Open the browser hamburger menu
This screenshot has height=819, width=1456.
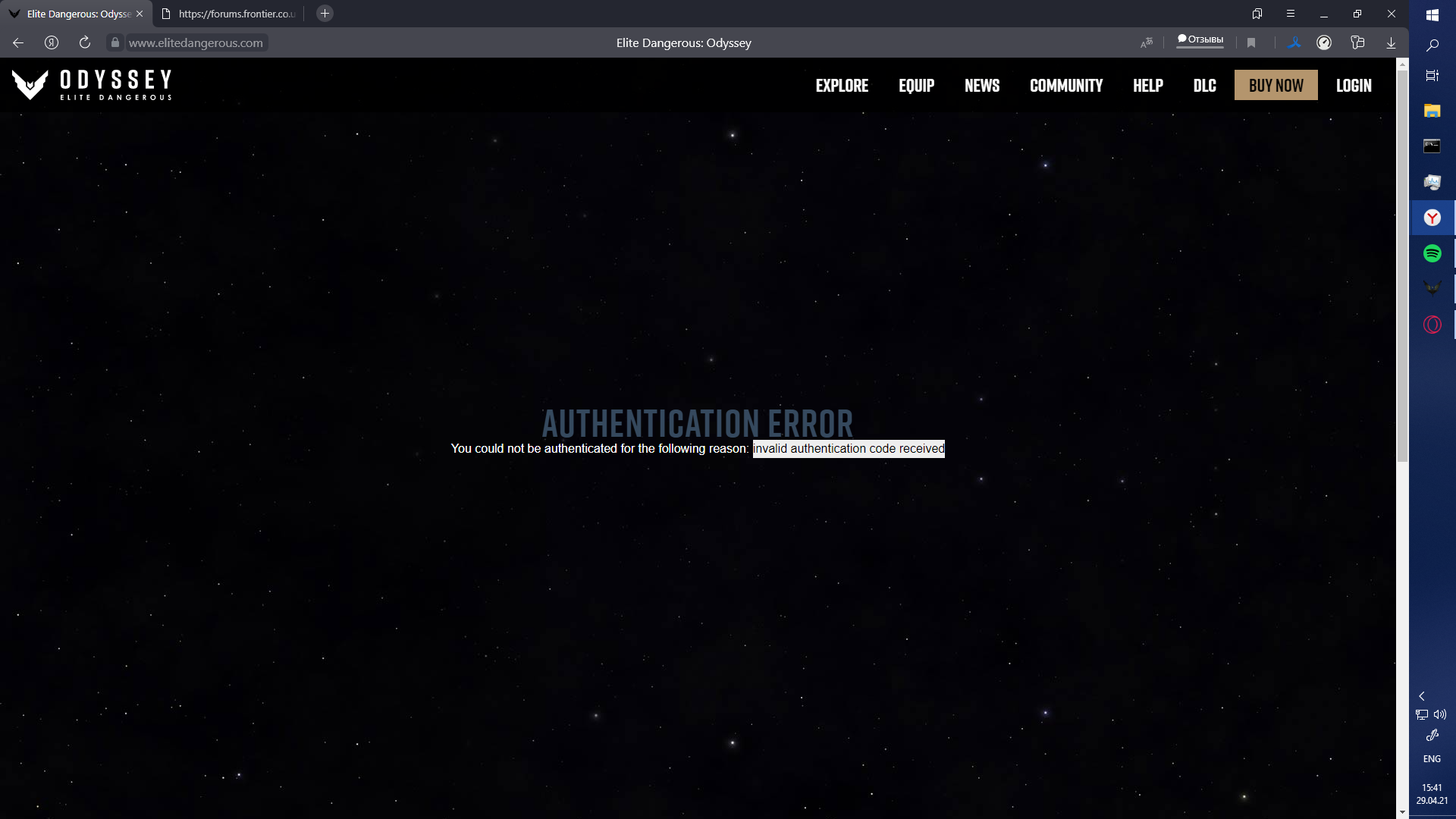1291,14
